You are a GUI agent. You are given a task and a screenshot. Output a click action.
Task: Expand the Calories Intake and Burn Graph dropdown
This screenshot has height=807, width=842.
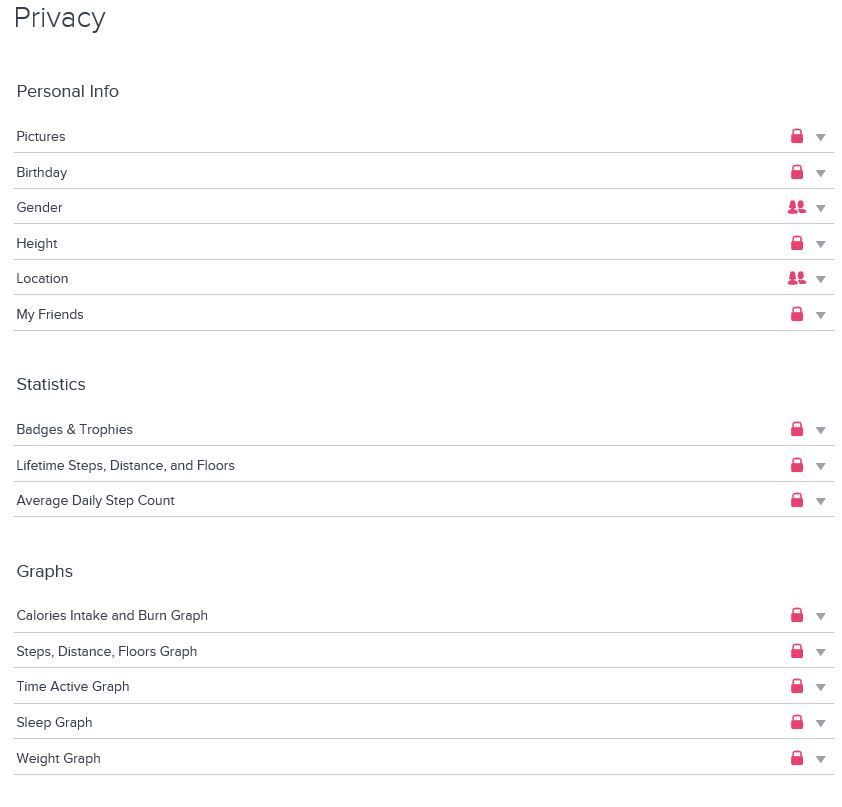[821, 616]
